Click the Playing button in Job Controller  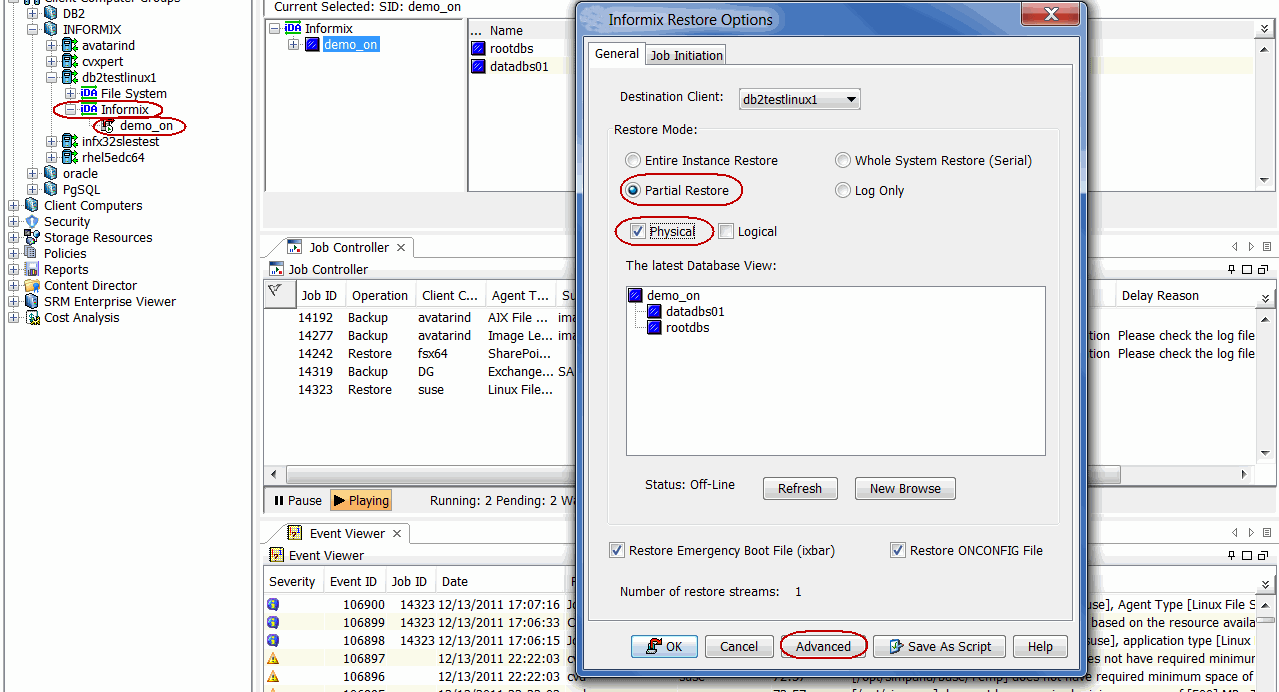tap(361, 500)
